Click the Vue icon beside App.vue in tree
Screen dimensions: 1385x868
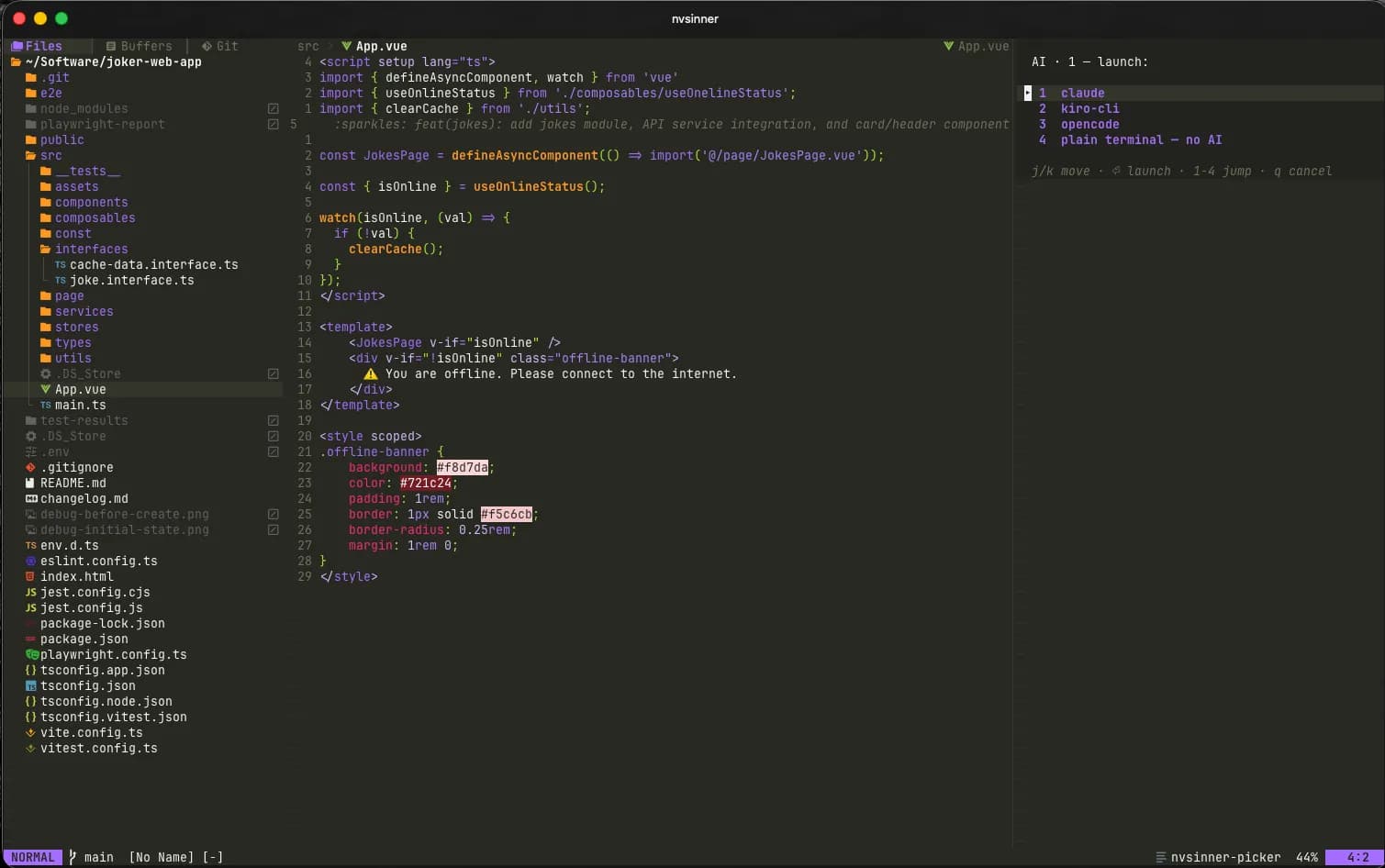click(x=46, y=389)
